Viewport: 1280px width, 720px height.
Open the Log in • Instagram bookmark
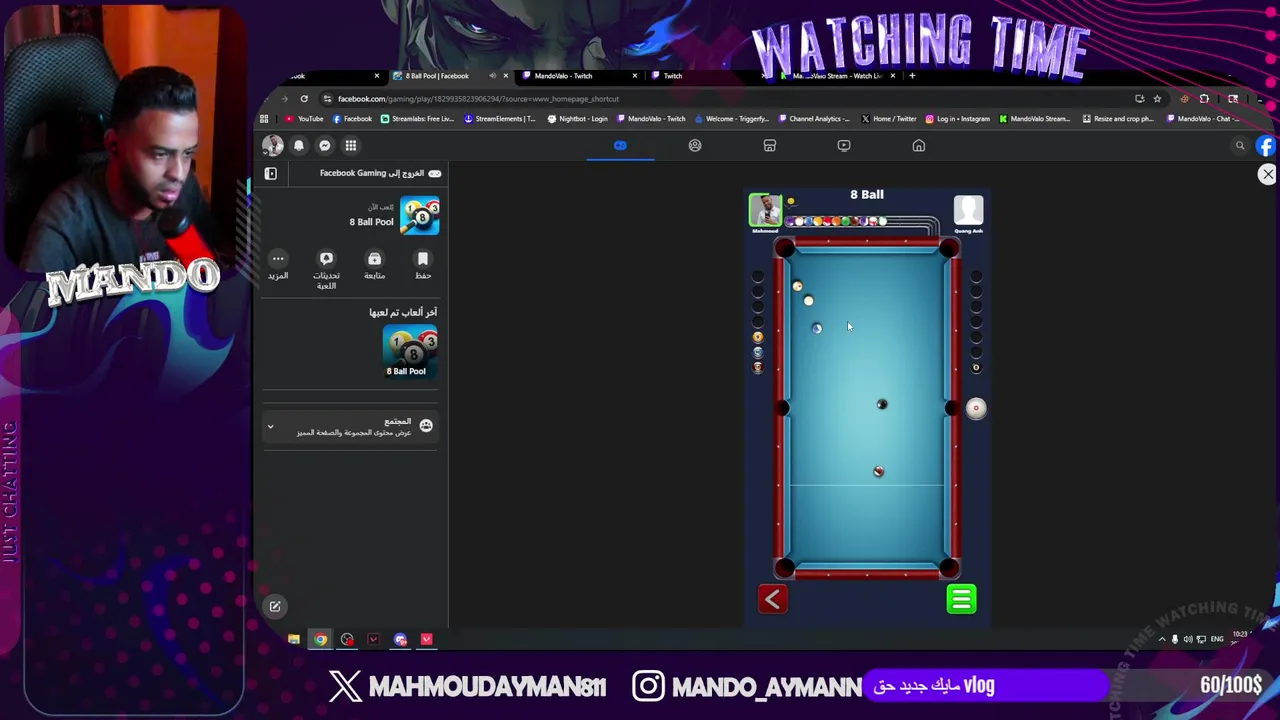(x=958, y=119)
